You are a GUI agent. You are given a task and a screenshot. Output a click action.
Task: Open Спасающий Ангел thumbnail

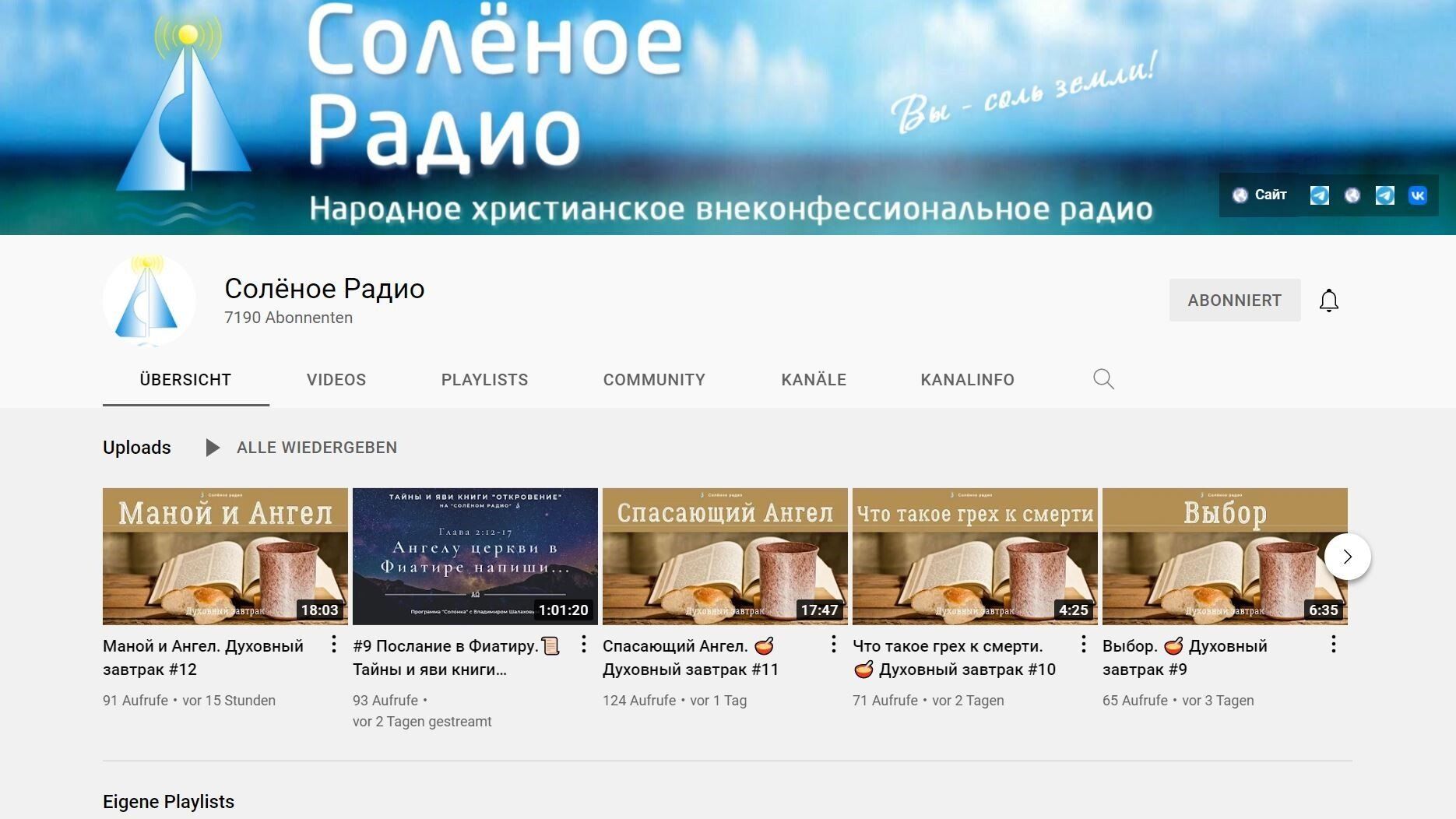tap(725, 557)
